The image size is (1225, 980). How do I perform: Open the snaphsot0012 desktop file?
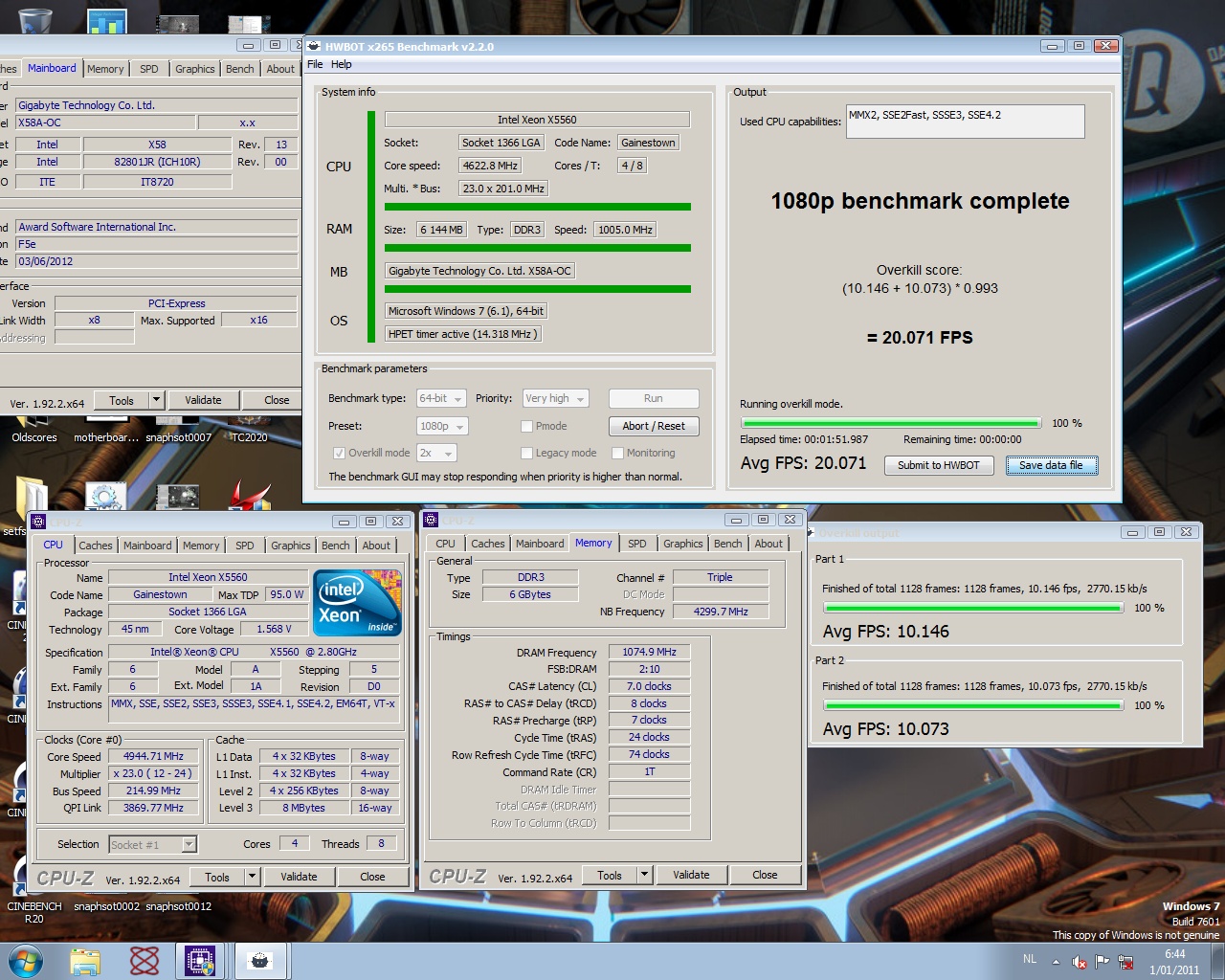pos(178,905)
